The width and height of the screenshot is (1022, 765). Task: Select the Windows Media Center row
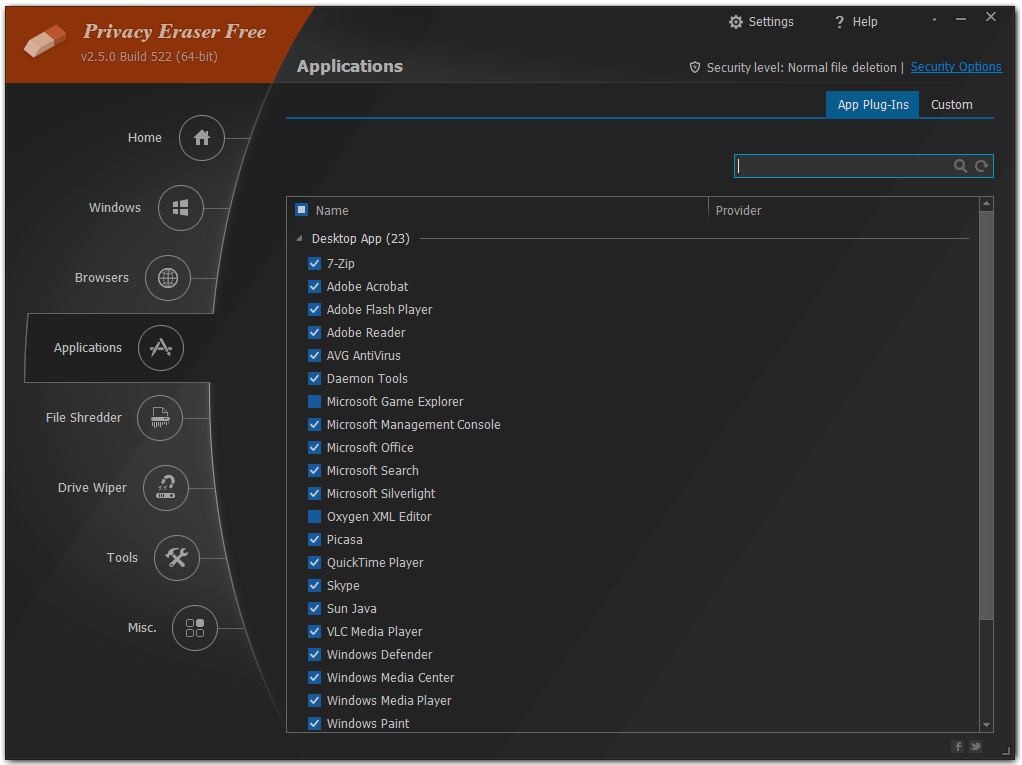pos(390,678)
